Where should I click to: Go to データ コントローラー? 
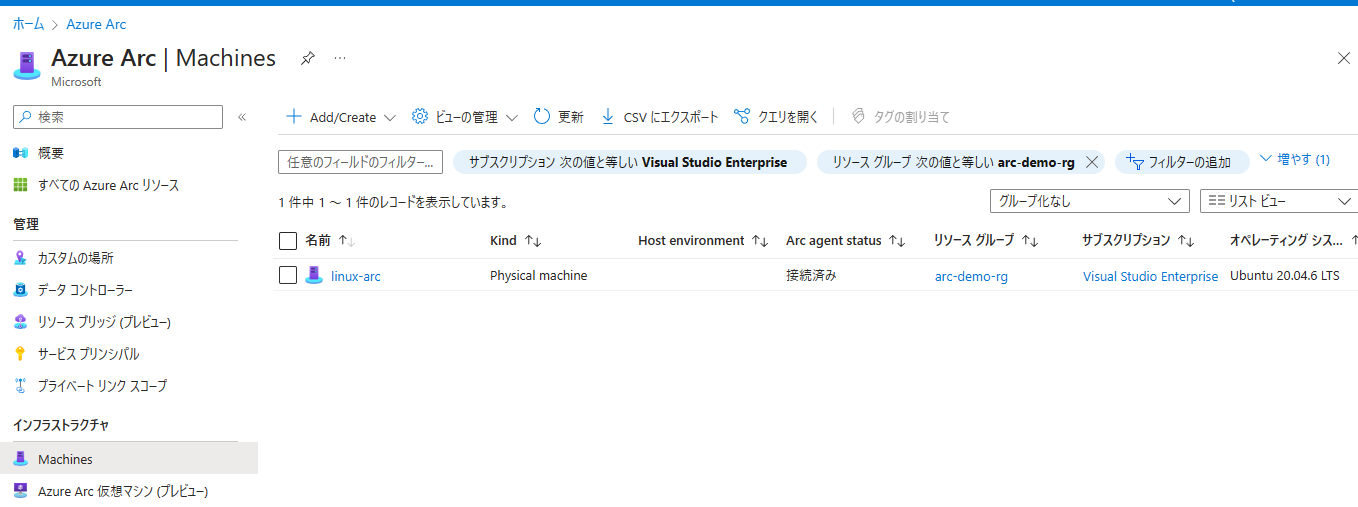pyautogui.click(x=85, y=290)
